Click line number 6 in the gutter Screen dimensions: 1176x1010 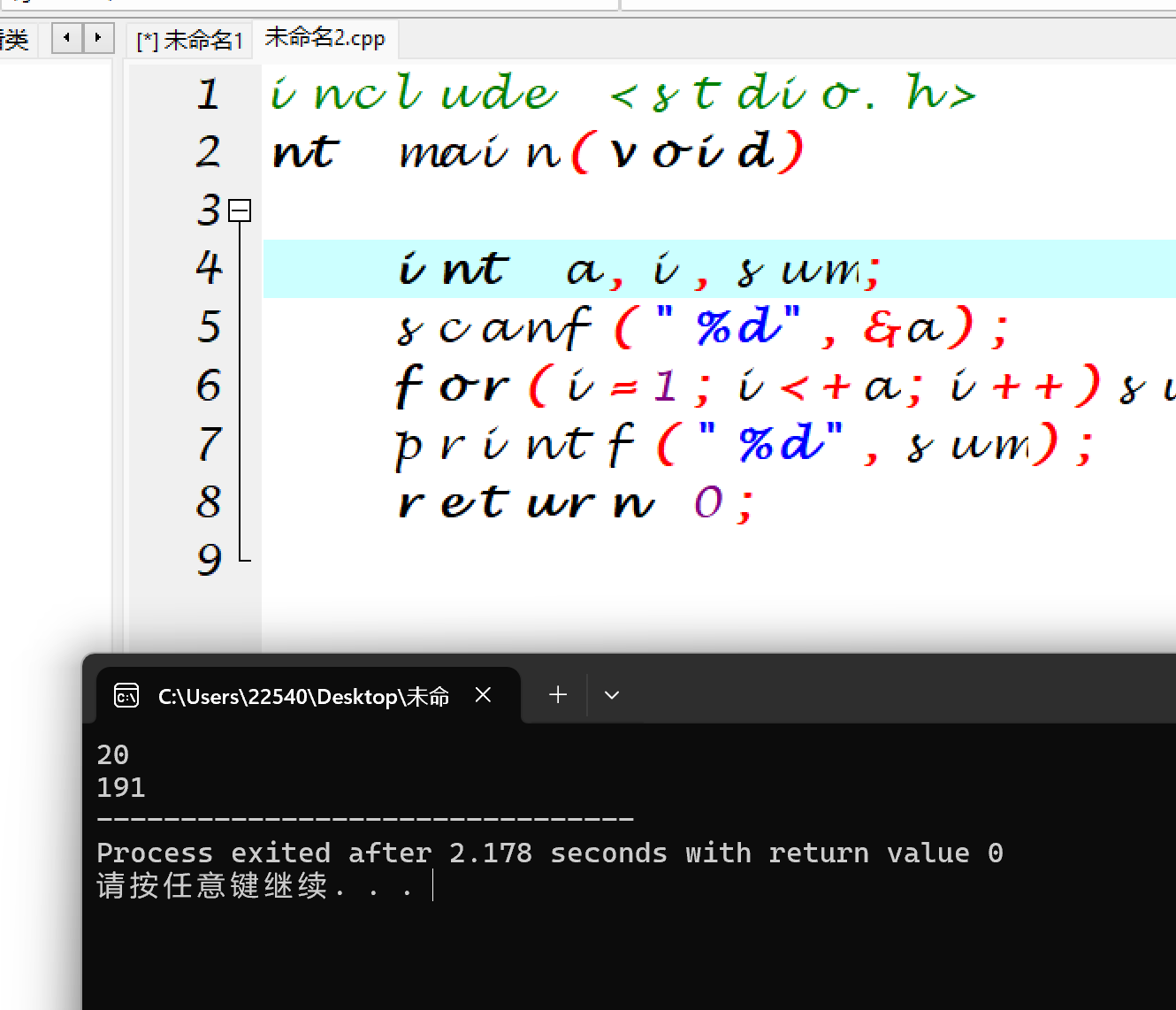(x=209, y=385)
